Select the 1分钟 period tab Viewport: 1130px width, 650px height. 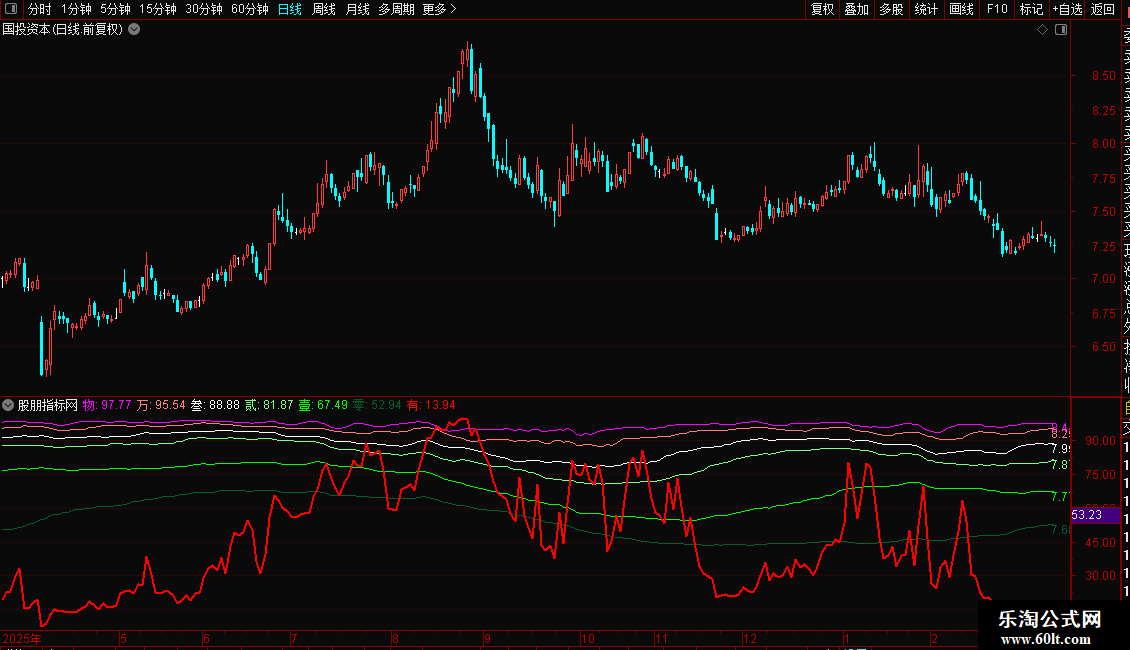click(x=76, y=9)
